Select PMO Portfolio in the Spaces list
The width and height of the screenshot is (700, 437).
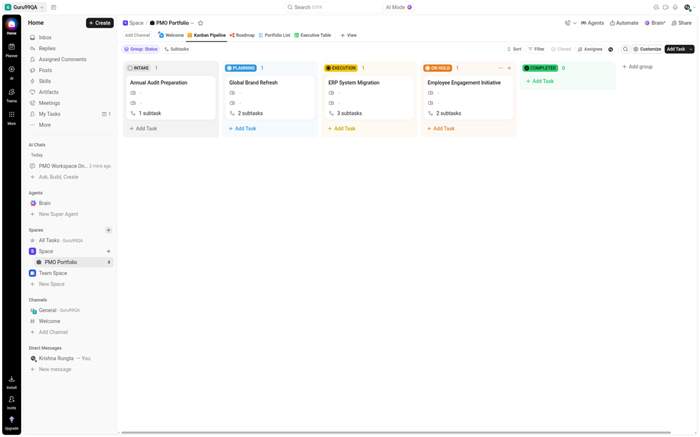pos(74,262)
